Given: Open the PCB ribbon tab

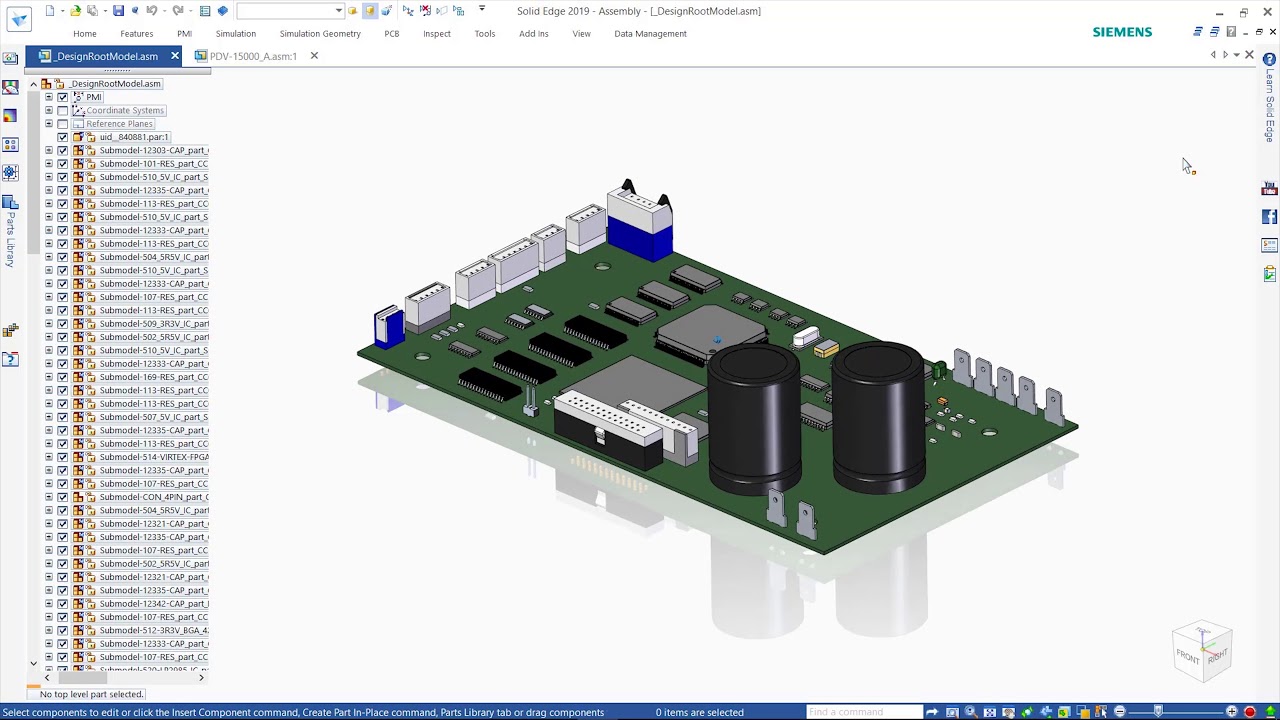Looking at the screenshot, I should (x=391, y=34).
